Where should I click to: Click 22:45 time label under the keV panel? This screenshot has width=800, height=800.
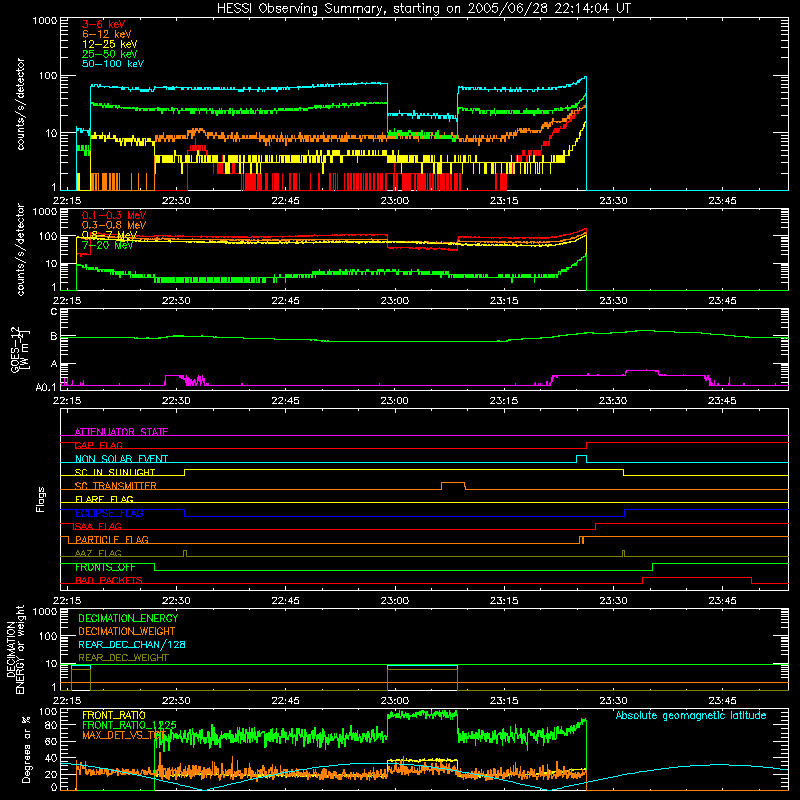tap(285, 201)
